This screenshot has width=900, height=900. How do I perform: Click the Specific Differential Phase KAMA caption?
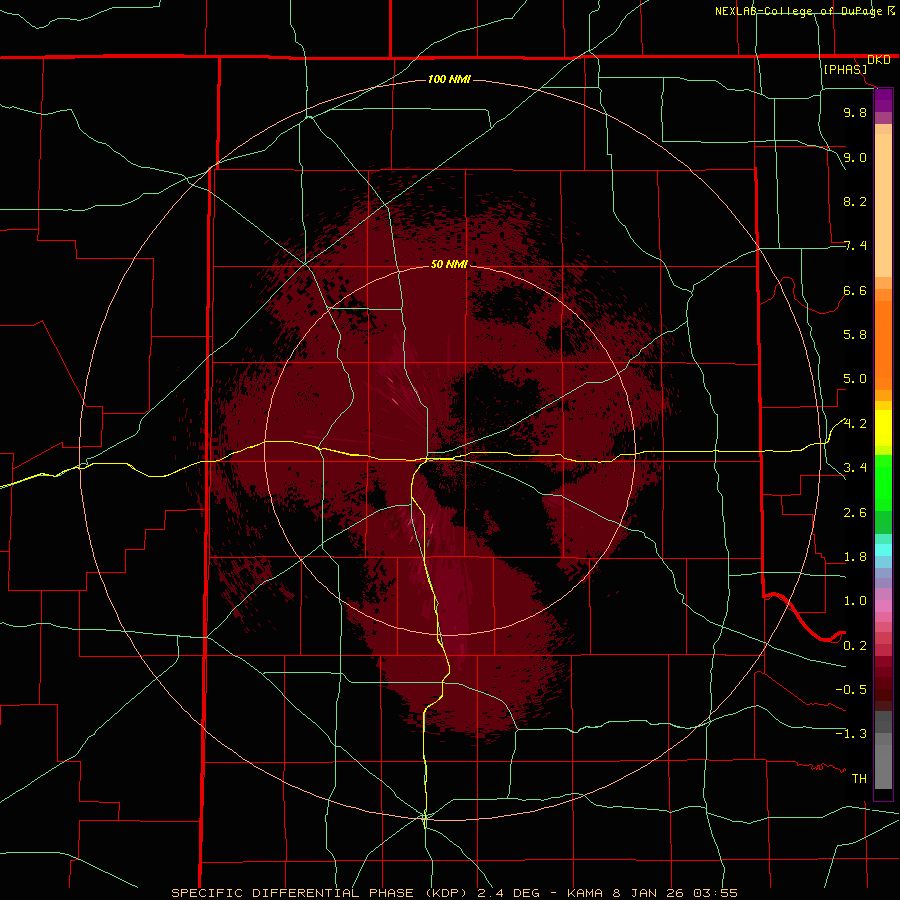click(x=455, y=893)
